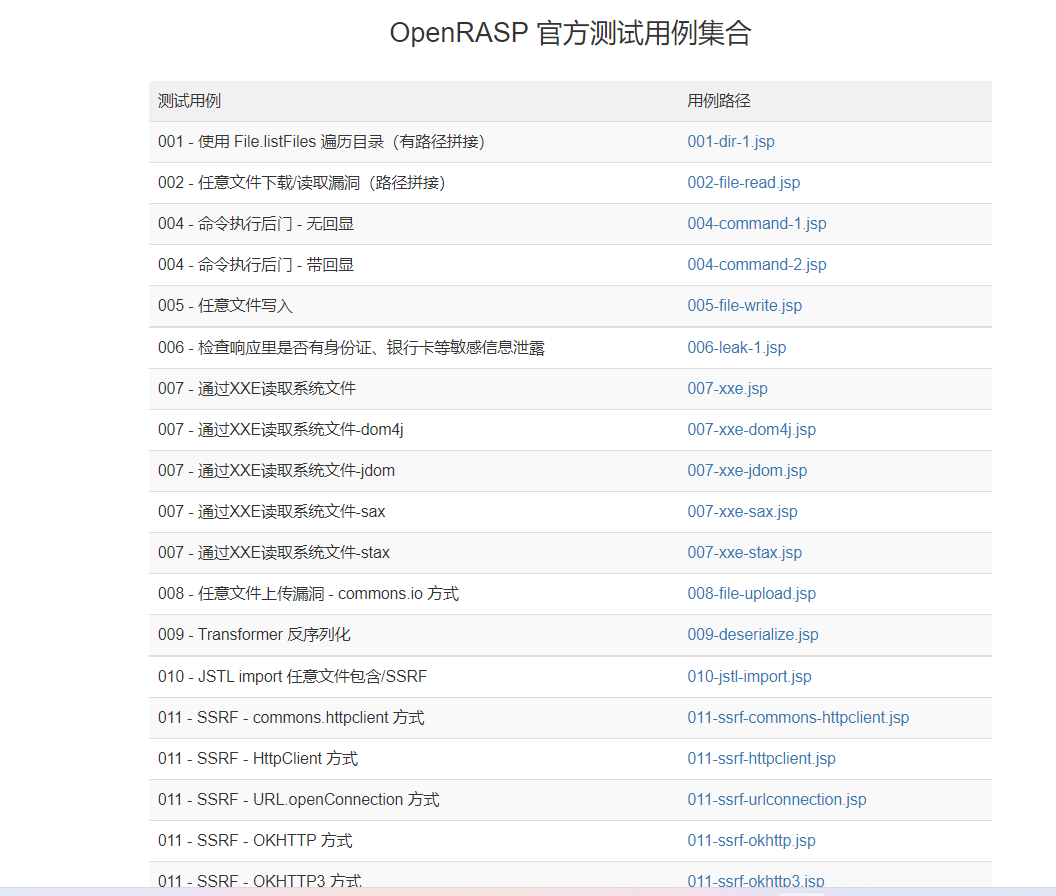Screen dimensions: 1056x896
Task: Open the 010-jstl-import.jsp link
Action: coord(749,677)
